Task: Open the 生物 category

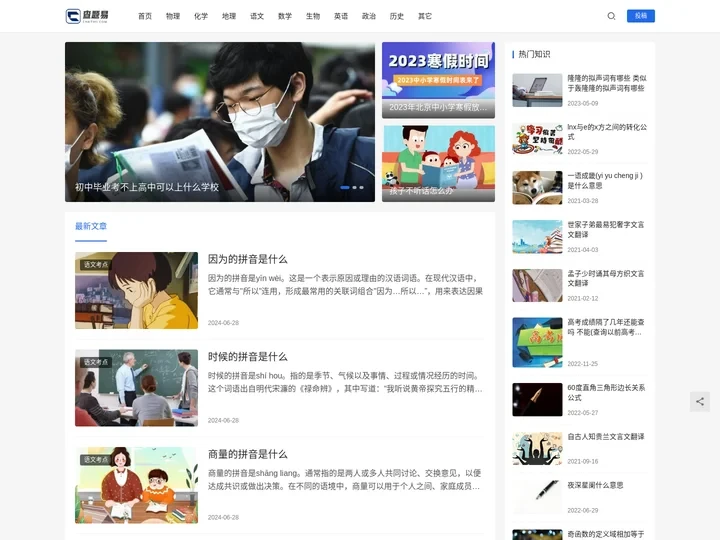Action: point(313,16)
